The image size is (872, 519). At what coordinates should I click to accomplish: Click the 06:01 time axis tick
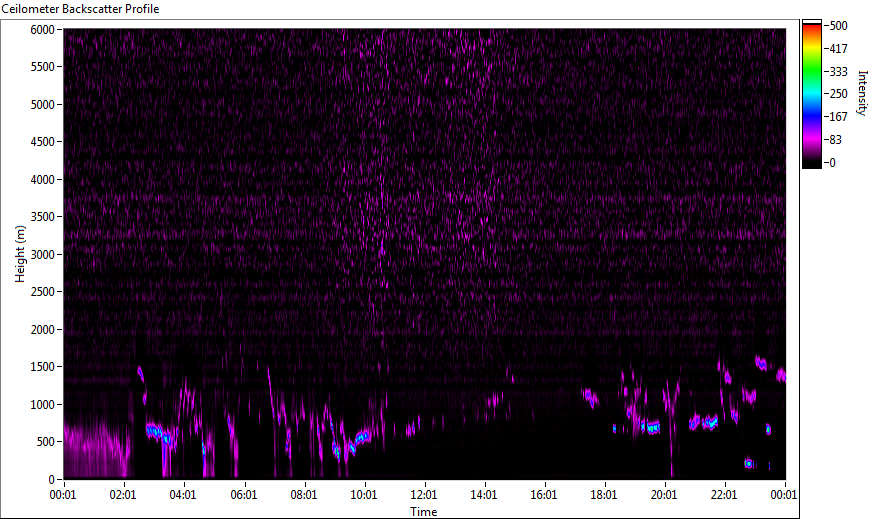pyautogui.click(x=244, y=495)
